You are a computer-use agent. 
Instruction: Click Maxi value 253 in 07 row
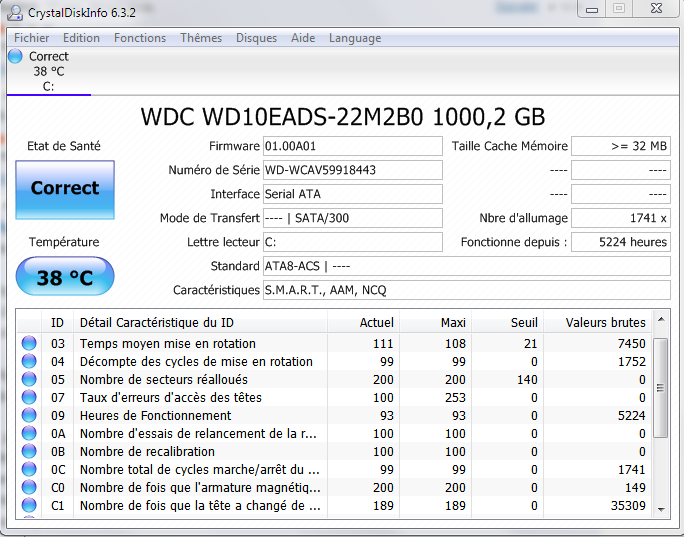click(455, 397)
